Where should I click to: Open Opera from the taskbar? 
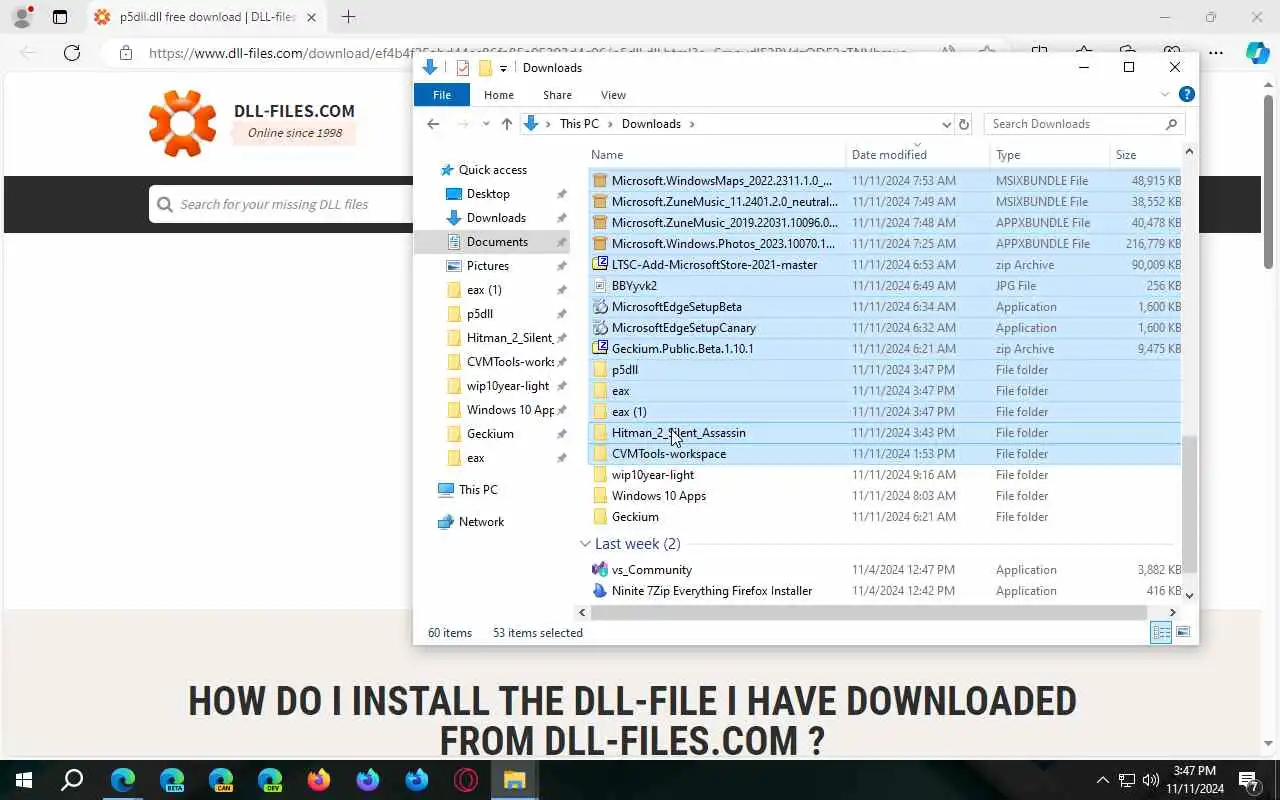pos(466,780)
